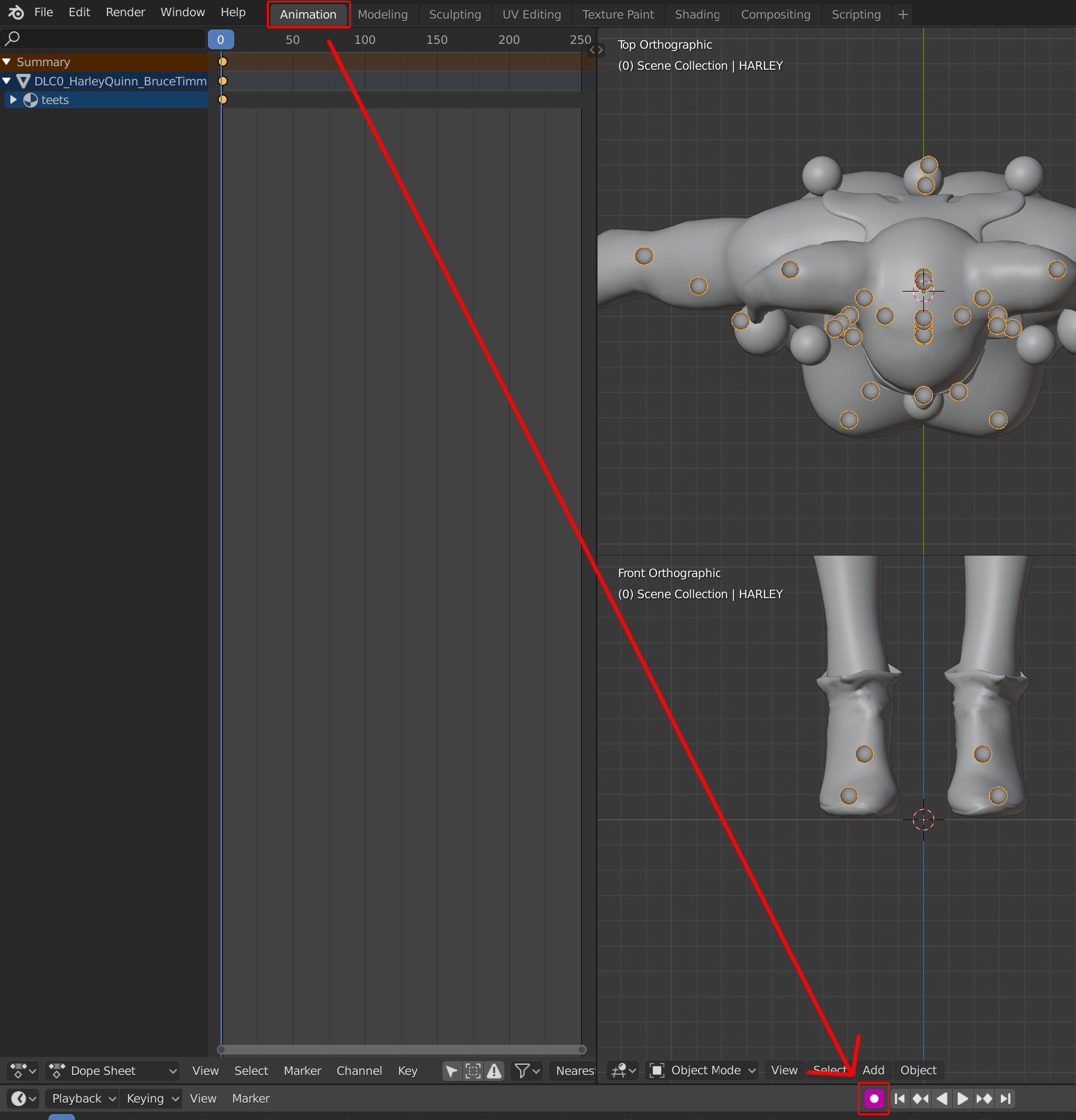The width and height of the screenshot is (1076, 1120).
Task: Click the Blender logo icon
Action: [16, 13]
